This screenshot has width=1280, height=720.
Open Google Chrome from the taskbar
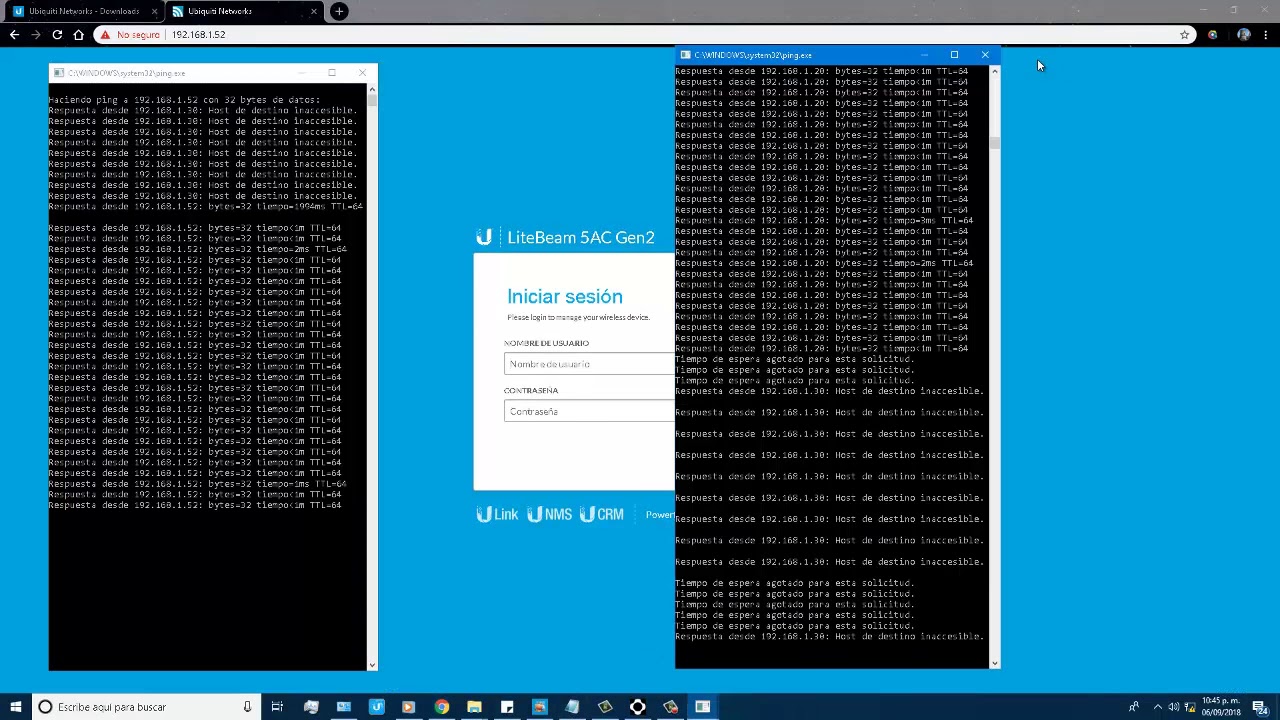(x=441, y=707)
